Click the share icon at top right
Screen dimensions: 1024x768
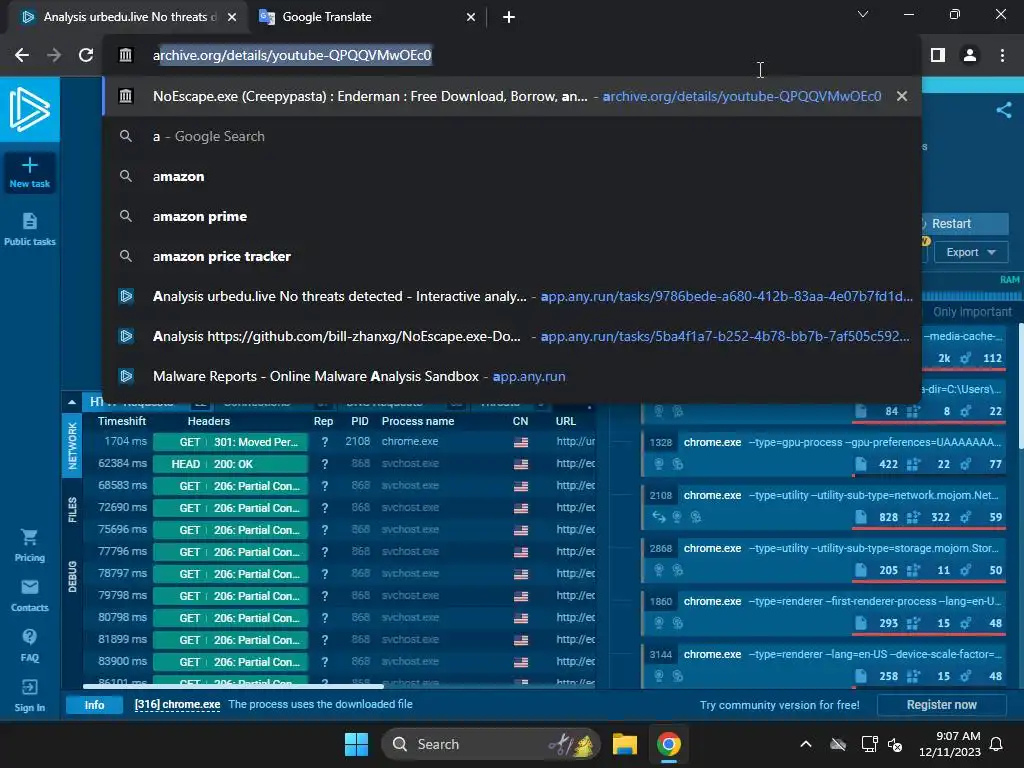[x=1004, y=110]
